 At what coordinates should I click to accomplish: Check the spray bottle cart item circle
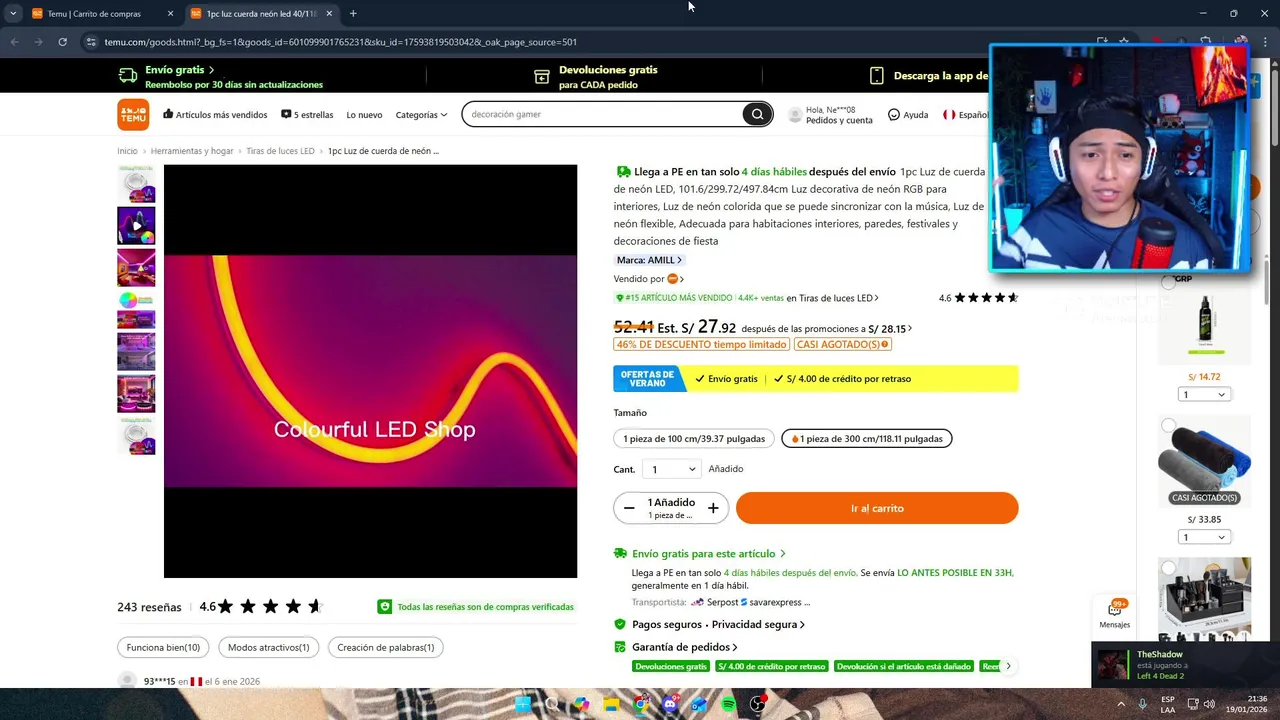pyautogui.click(x=1168, y=283)
